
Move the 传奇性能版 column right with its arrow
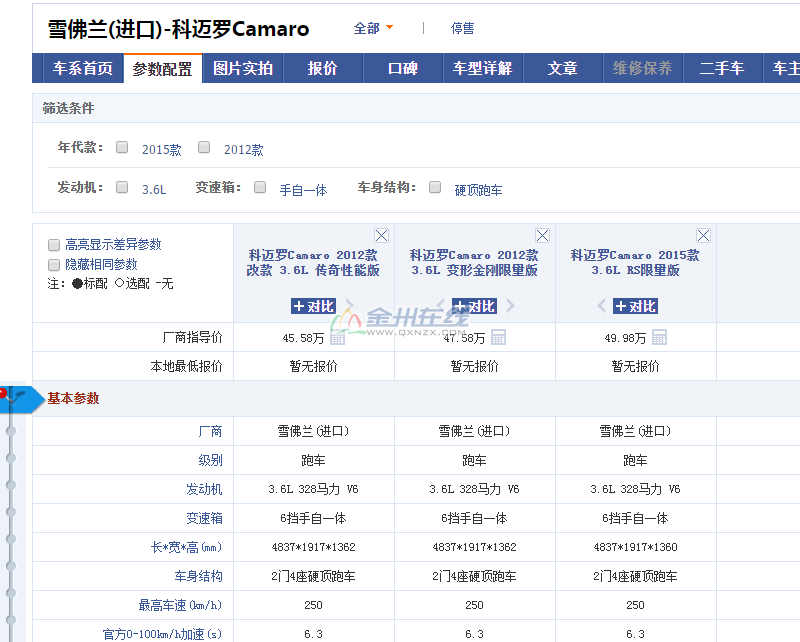[x=349, y=306]
